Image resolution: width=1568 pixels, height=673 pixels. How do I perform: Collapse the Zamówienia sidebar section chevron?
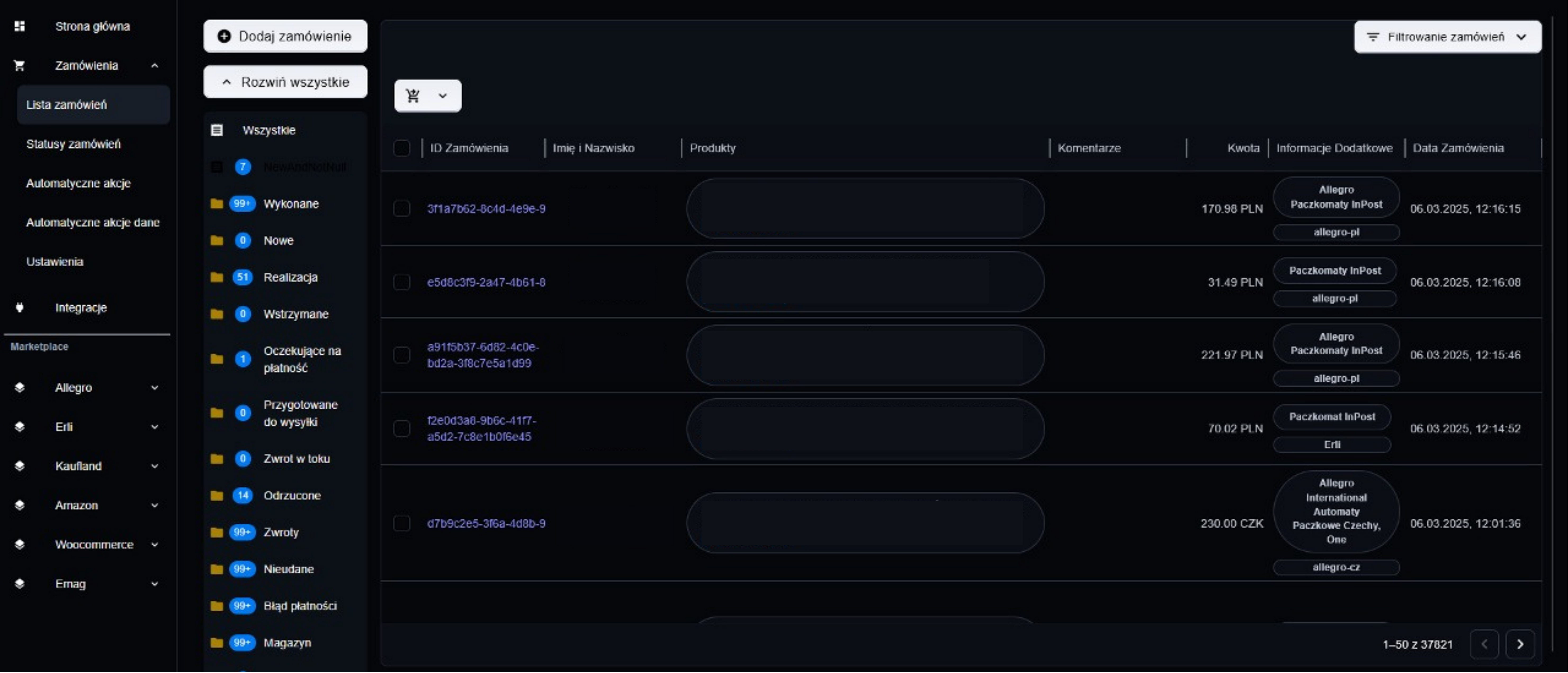pos(155,65)
